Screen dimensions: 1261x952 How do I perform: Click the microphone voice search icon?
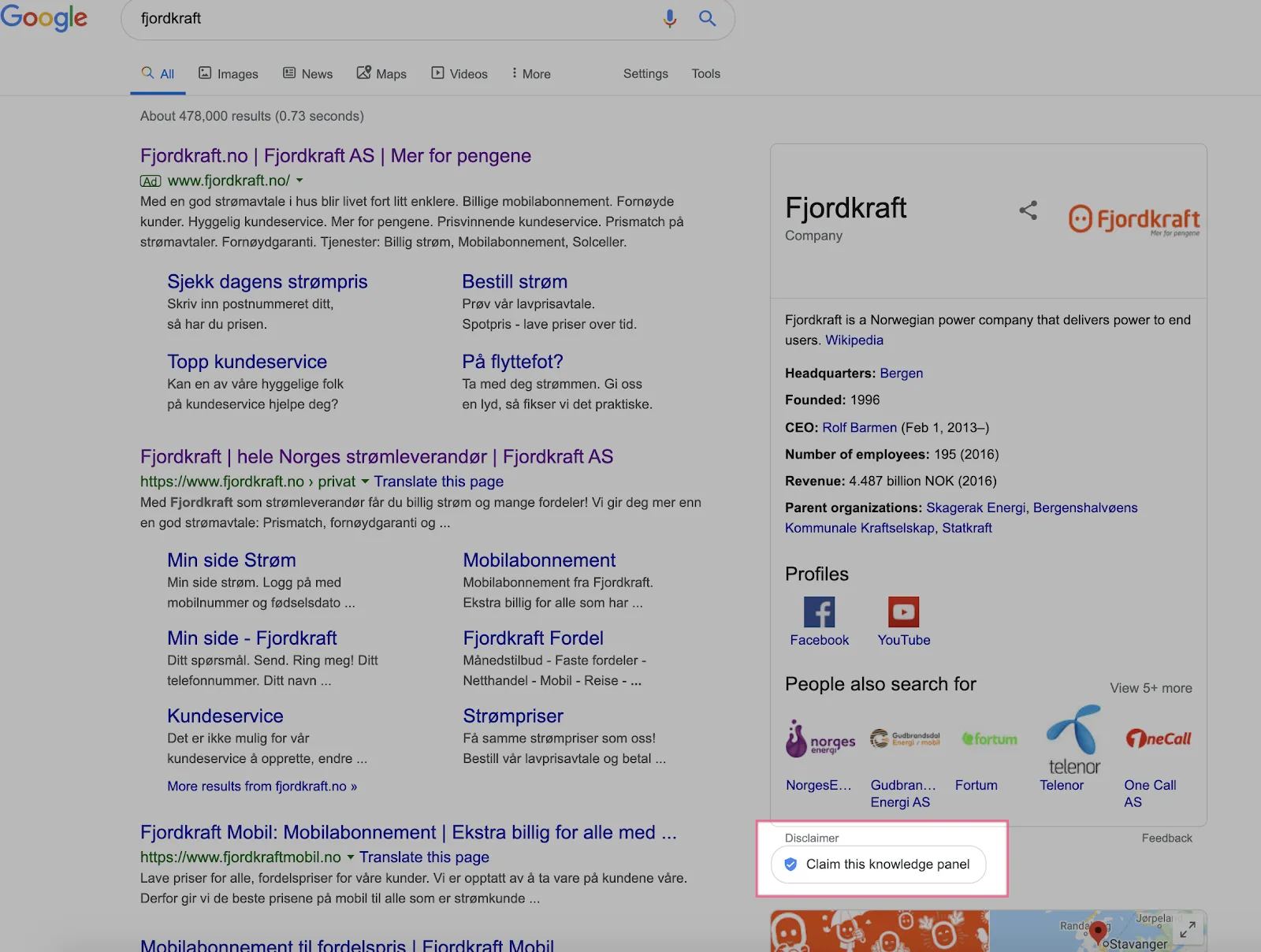point(669,18)
